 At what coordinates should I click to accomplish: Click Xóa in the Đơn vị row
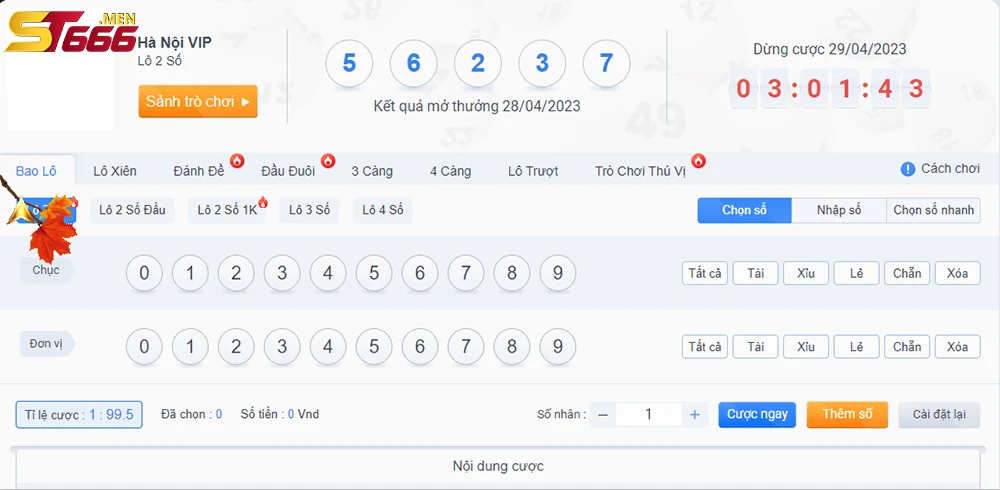coord(958,346)
